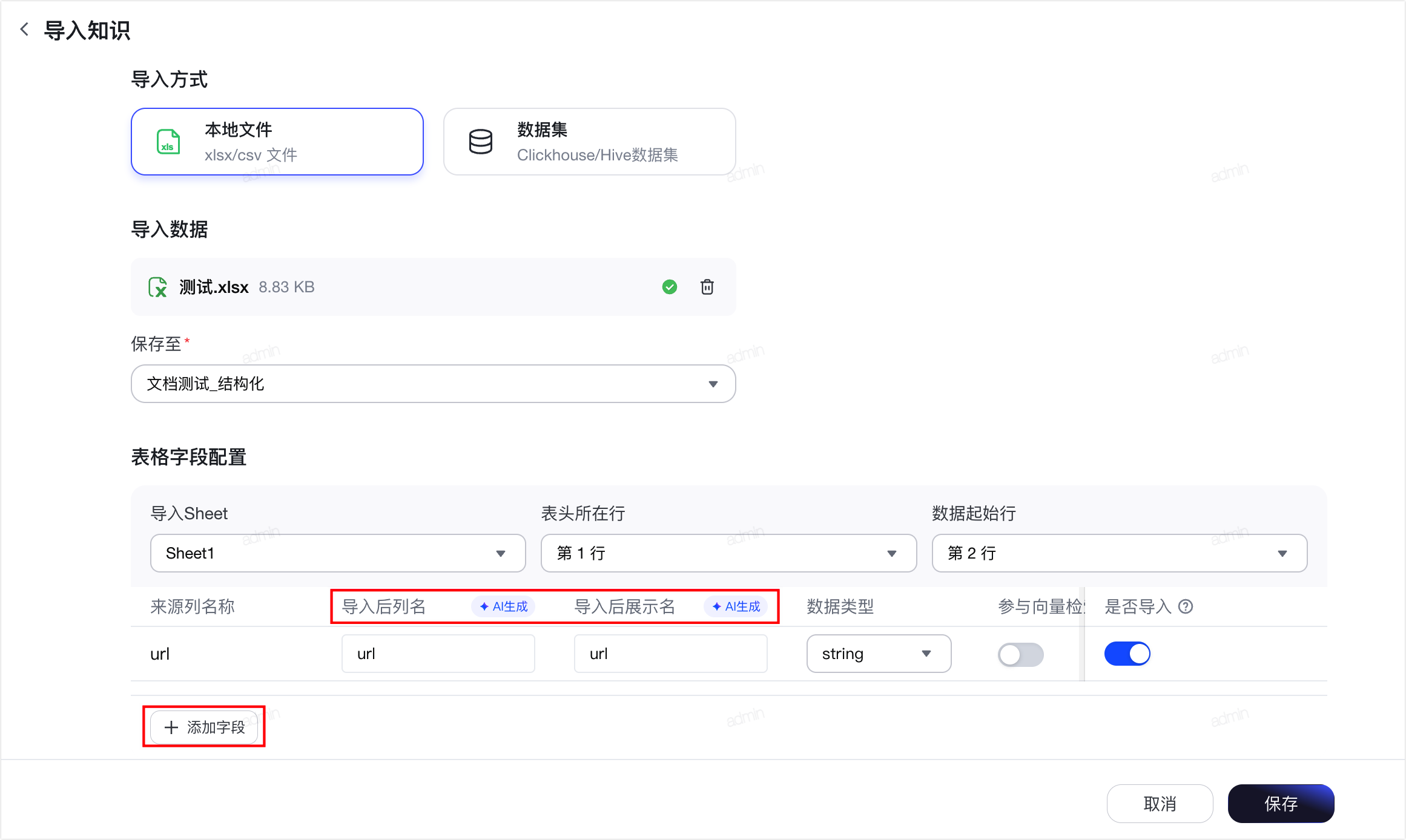The width and height of the screenshot is (1406, 840).
Task: Go back using the left arrow icon
Action: pyautogui.click(x=24, y=29)
